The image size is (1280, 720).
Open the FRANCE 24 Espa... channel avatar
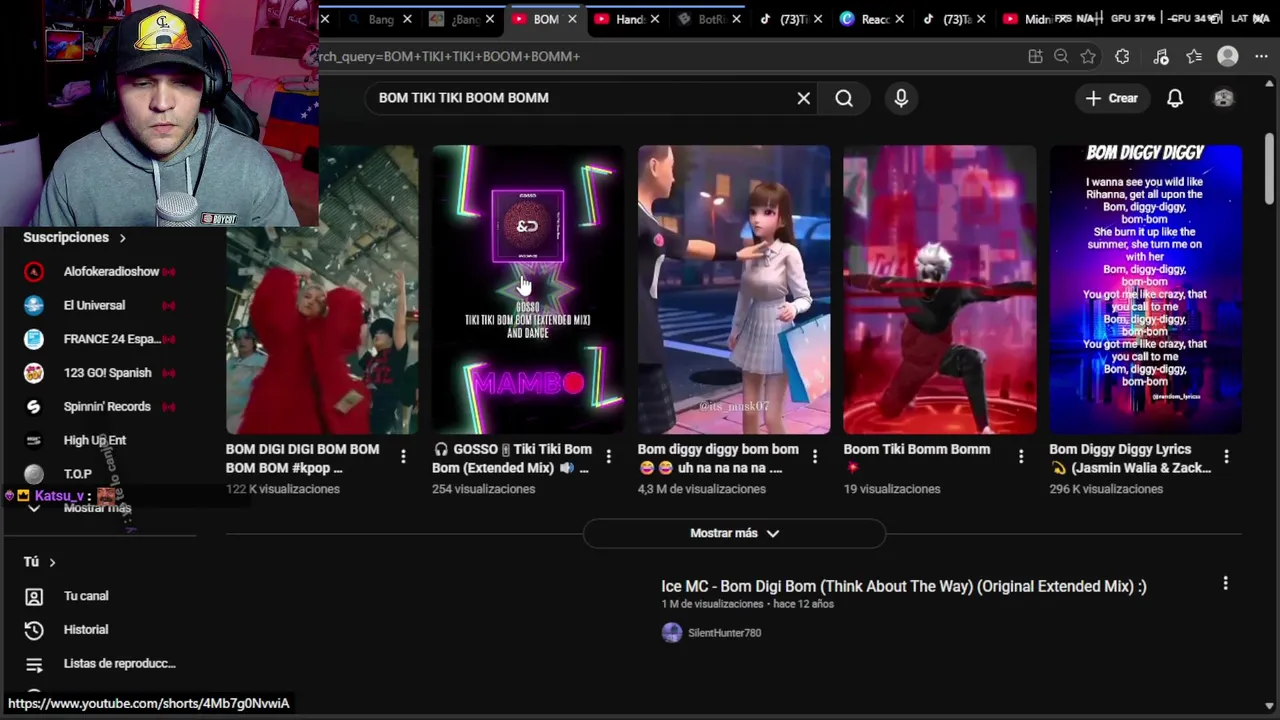click(x=34, y=339)
